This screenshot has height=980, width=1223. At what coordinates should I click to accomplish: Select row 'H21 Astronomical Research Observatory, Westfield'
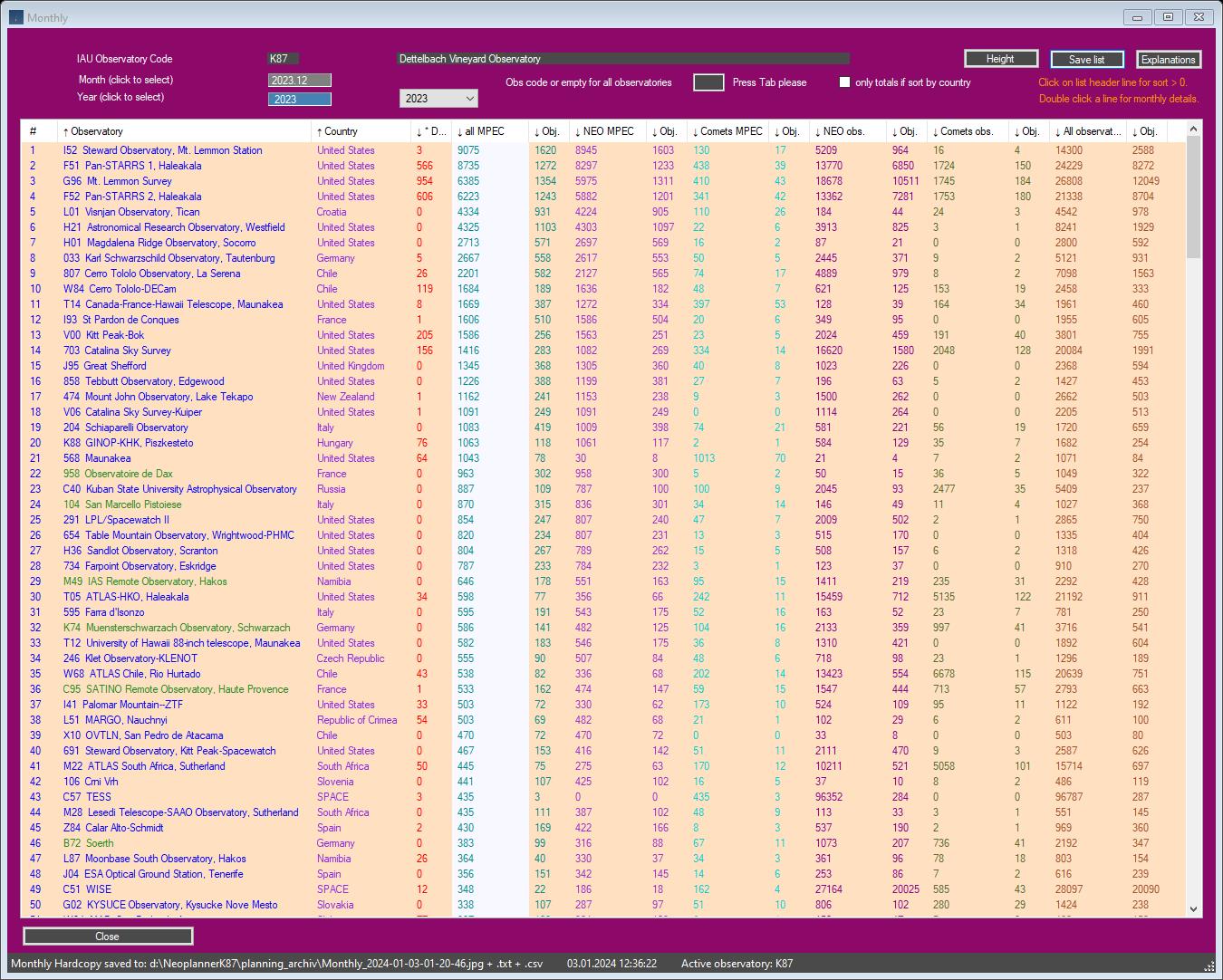click(602, 227)
